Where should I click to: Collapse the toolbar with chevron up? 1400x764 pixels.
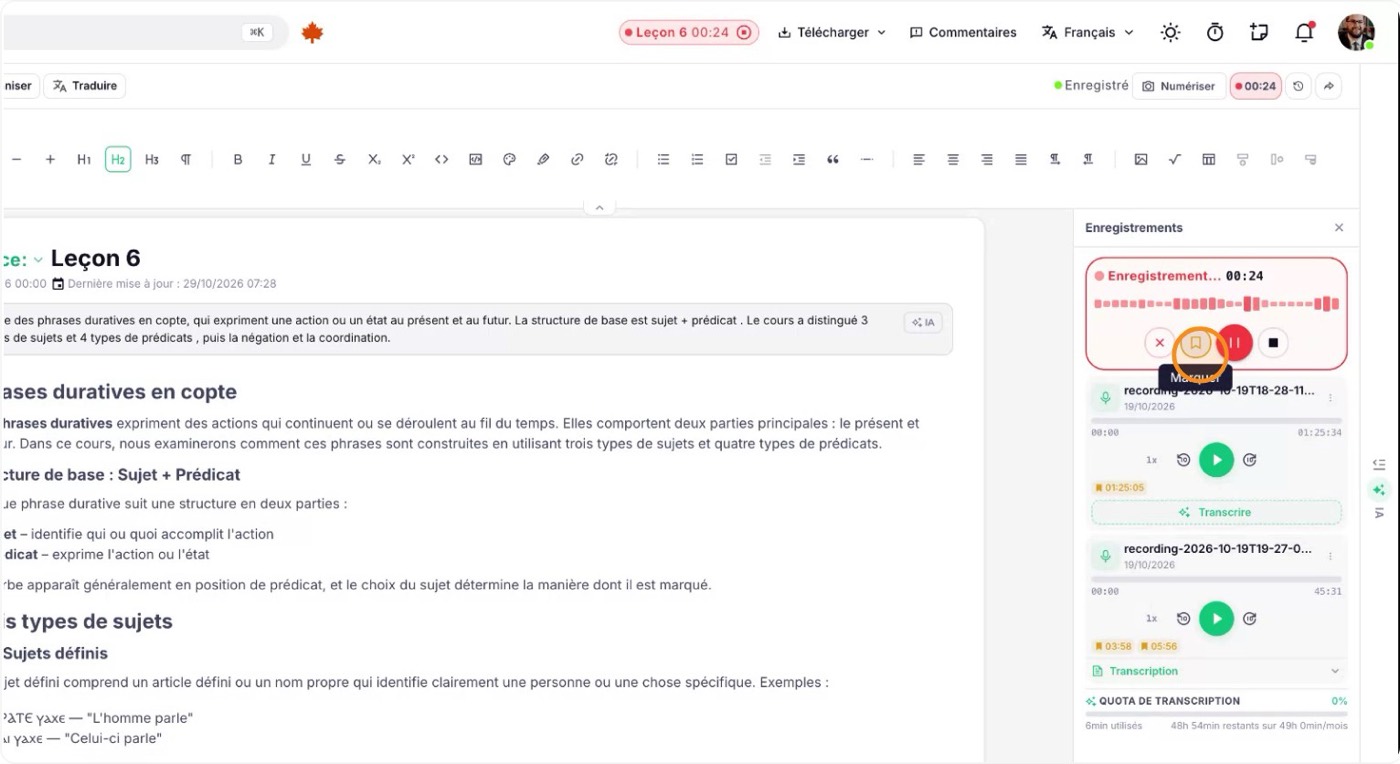[x=599, y=208]
